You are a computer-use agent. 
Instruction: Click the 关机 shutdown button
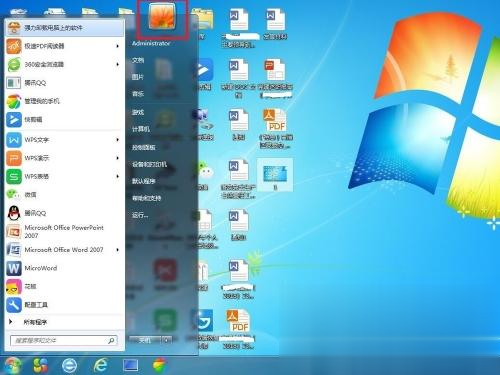[145, 340]
